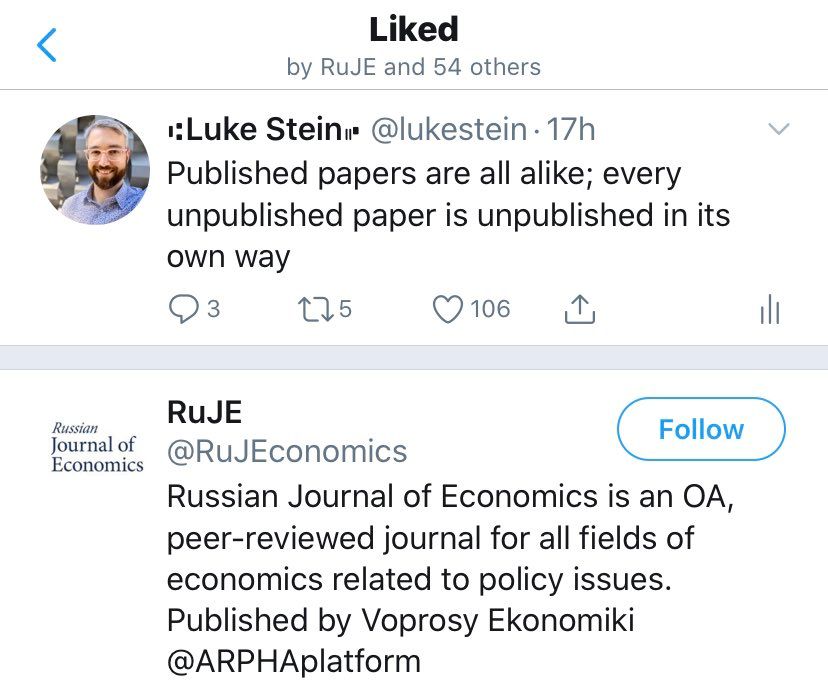Open the @ARPHAplatform mention link

click(x=293, y=661)
